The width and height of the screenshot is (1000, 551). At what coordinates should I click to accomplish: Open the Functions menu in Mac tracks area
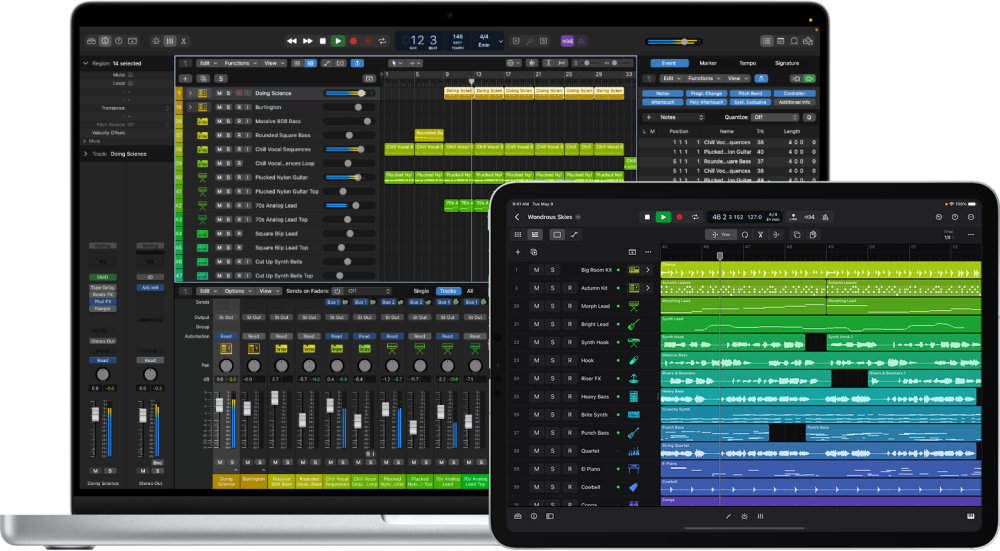click(240, 63)
